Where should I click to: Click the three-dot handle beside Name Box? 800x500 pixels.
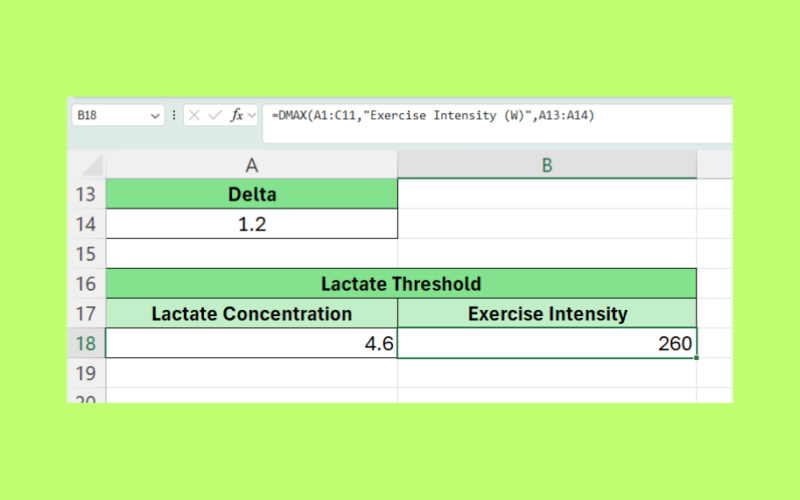174,116
